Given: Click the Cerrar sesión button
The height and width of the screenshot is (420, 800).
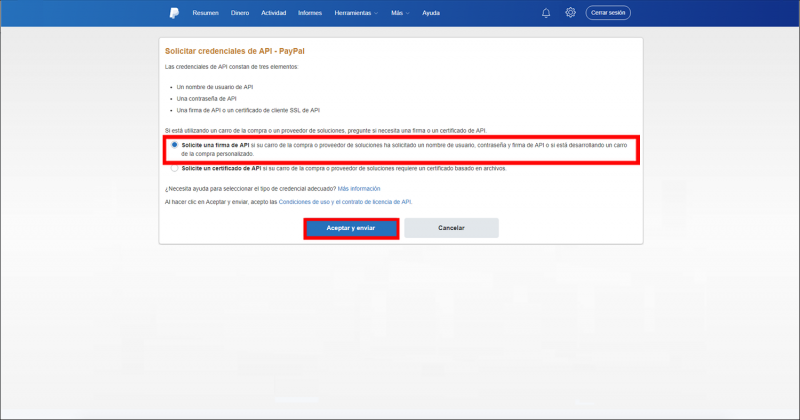Looking at the screenshot, I should tap(608, 13).
